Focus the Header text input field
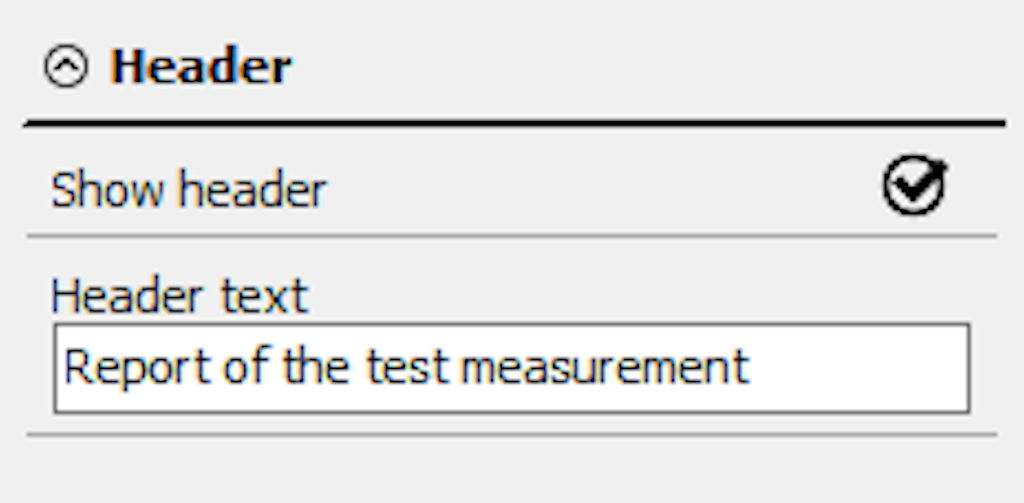Image resolution: width=1024 pixels, height=503 pixels. click(512, 368)
